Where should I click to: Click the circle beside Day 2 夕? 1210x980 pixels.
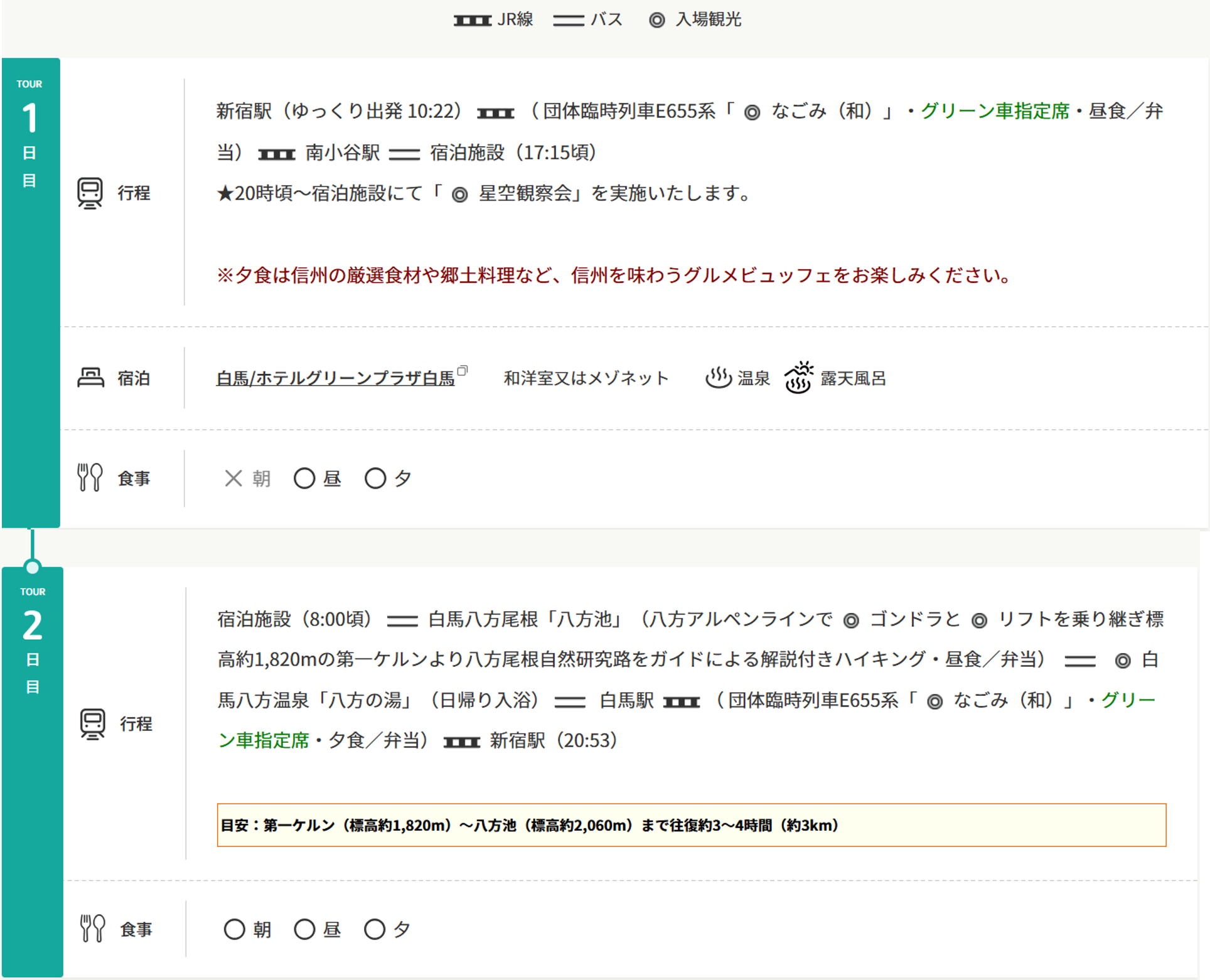point(375,929)
